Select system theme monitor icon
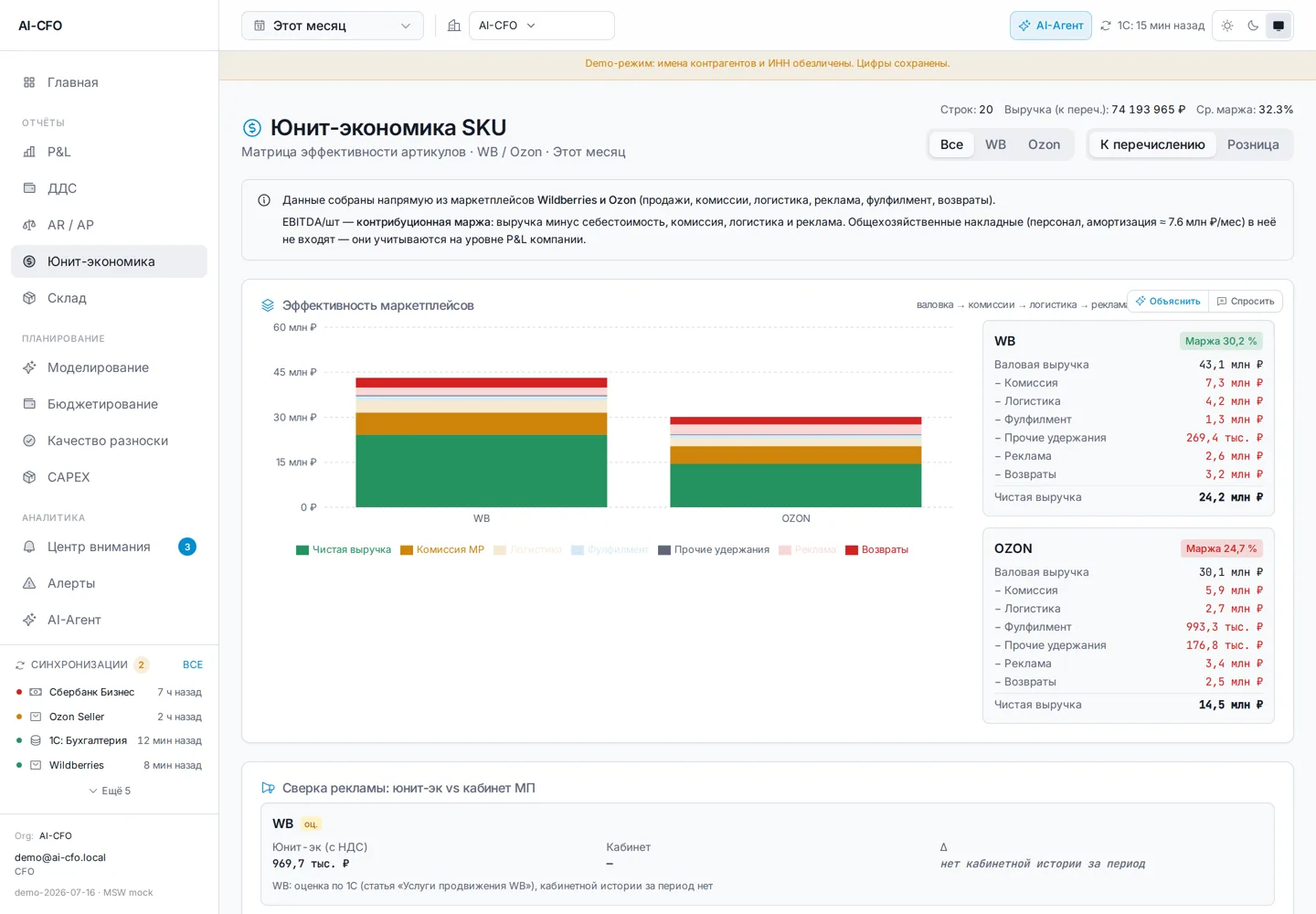This screenshot has width=1316, height=914. pyautogui.click(x=1279, y=26)
